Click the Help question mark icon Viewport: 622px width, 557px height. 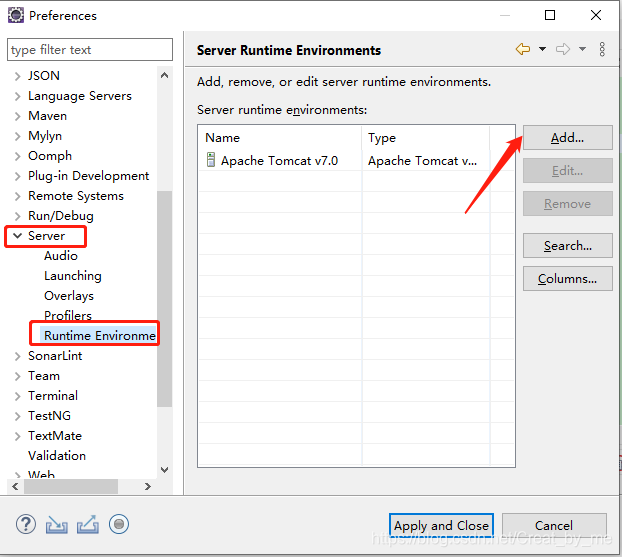coord(26,524)
